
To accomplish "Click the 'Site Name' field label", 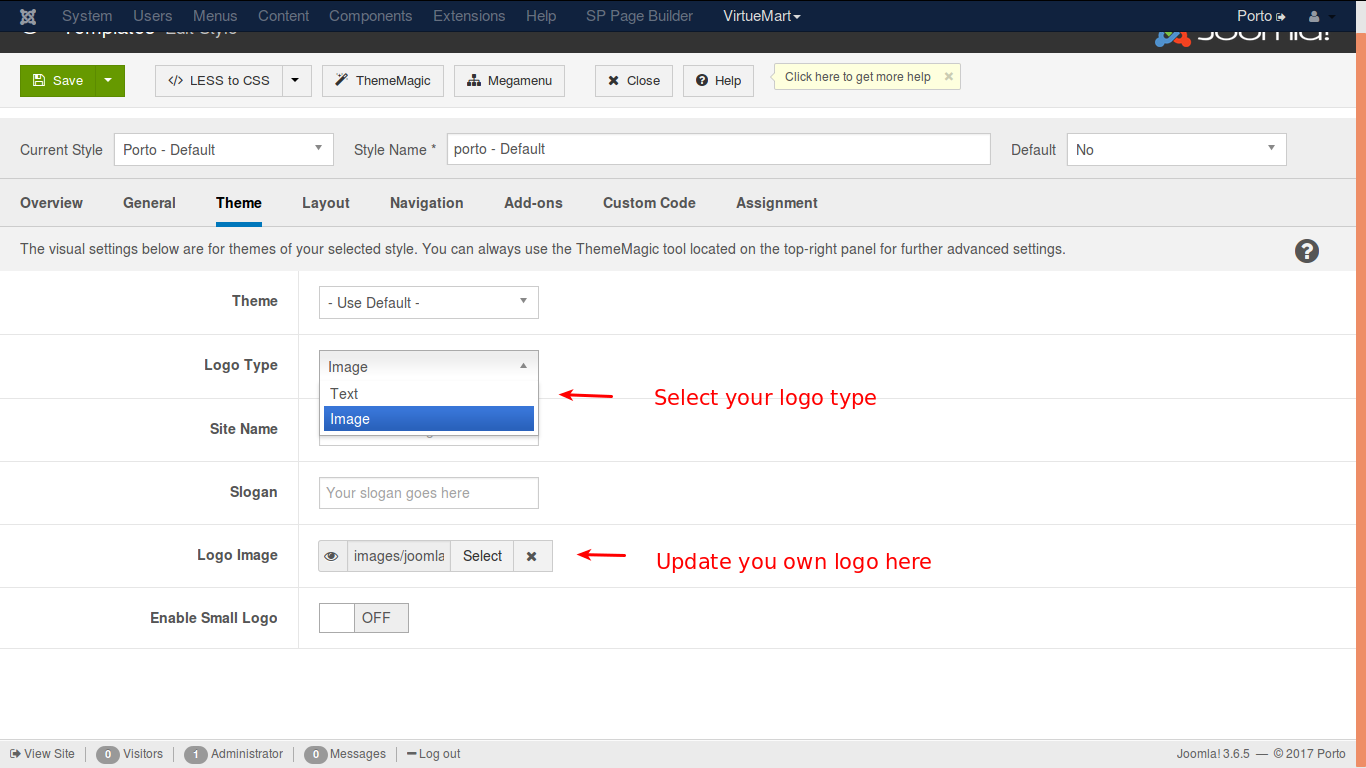I will (244, 428).
